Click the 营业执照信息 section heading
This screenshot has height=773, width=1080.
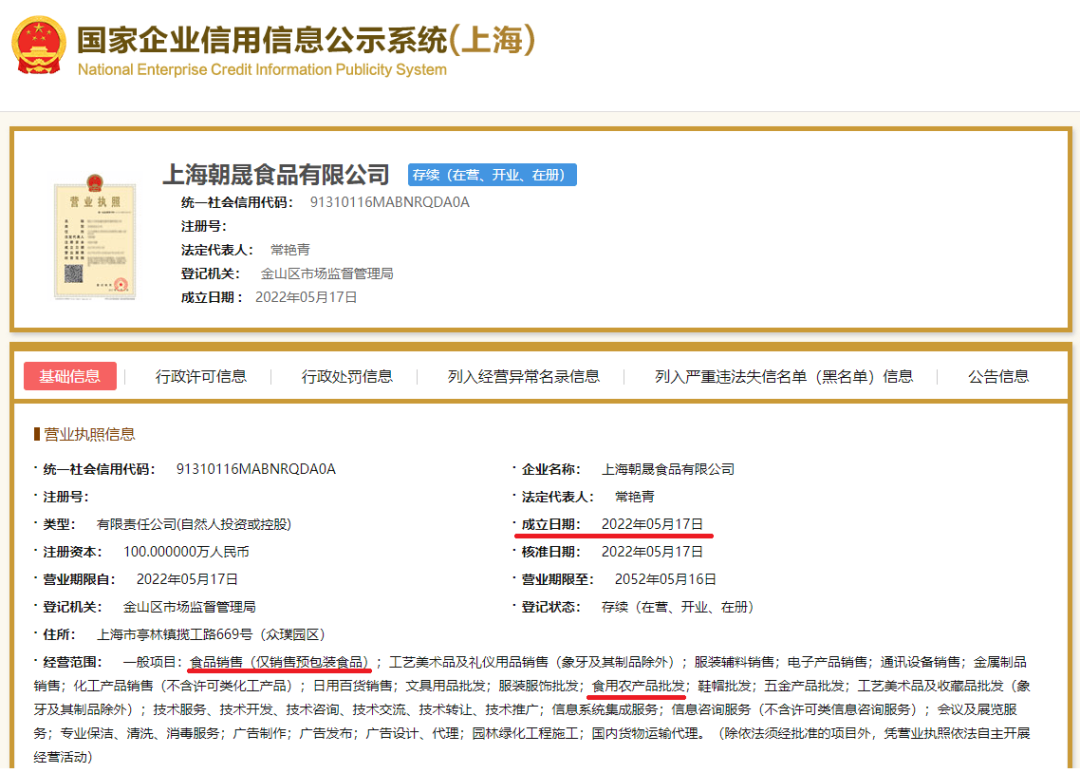coord(89,435)
